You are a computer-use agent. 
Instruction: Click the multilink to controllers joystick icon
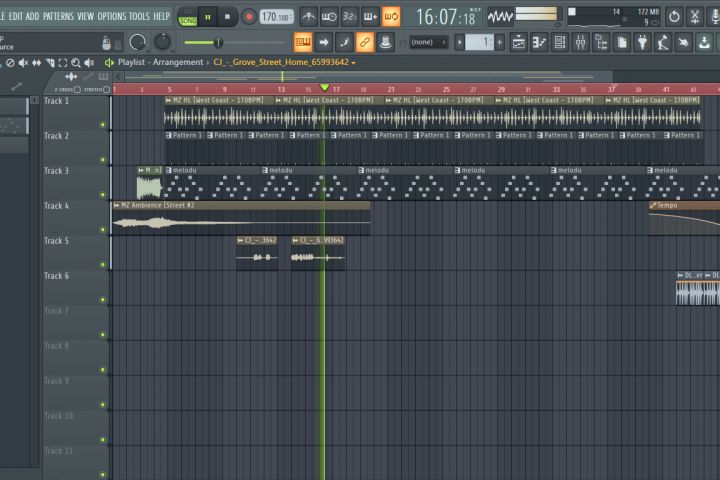click(385, 42)
